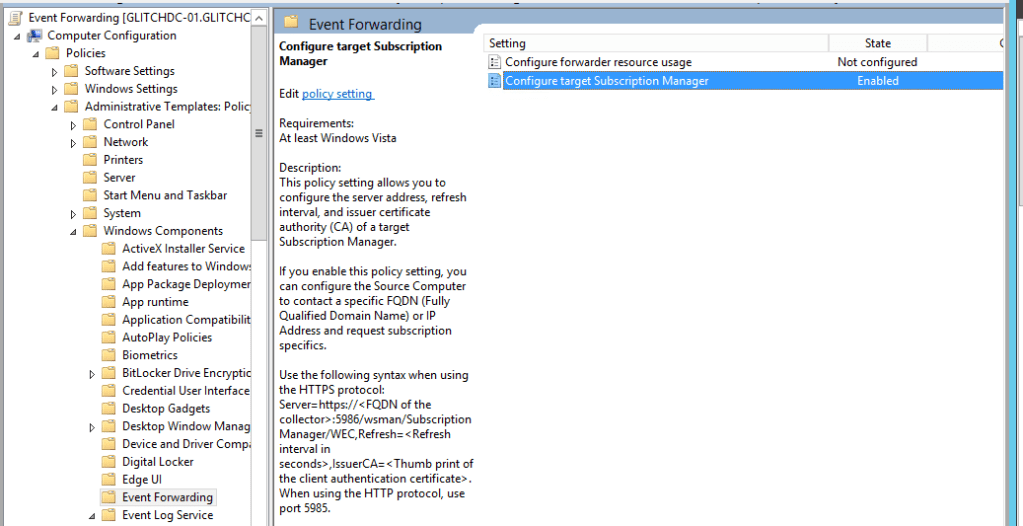Collapse the Administrative Templates node

[55, 107]
